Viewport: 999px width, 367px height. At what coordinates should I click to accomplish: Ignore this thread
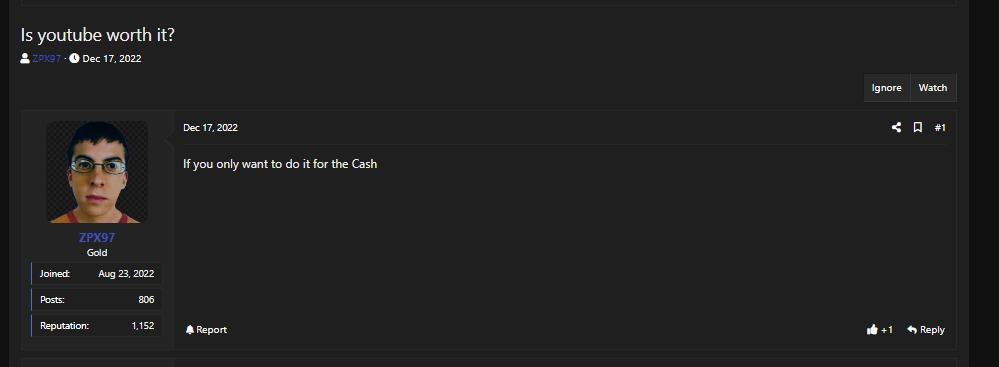point(887,88)
